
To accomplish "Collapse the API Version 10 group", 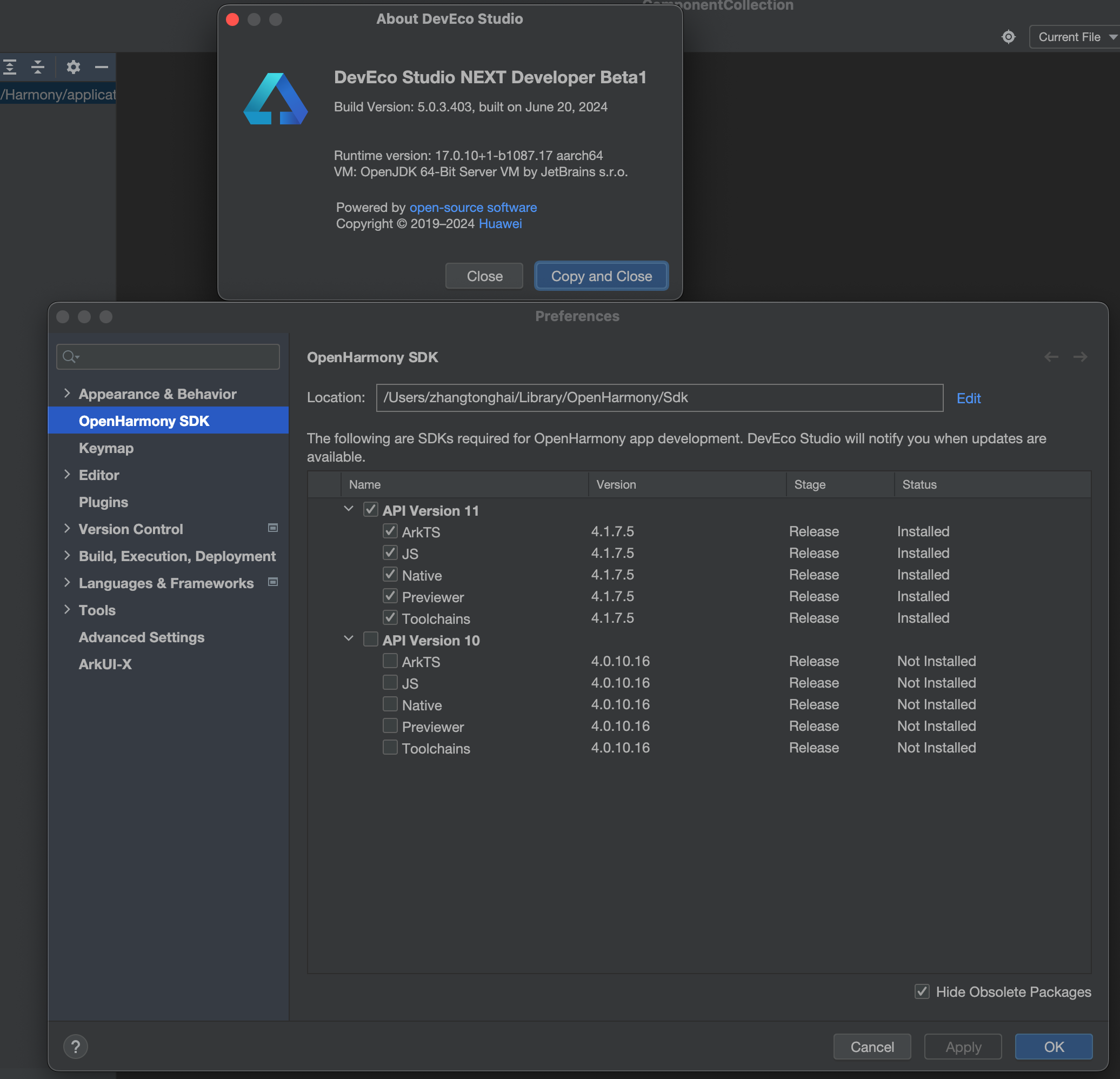I will (349, 638).
